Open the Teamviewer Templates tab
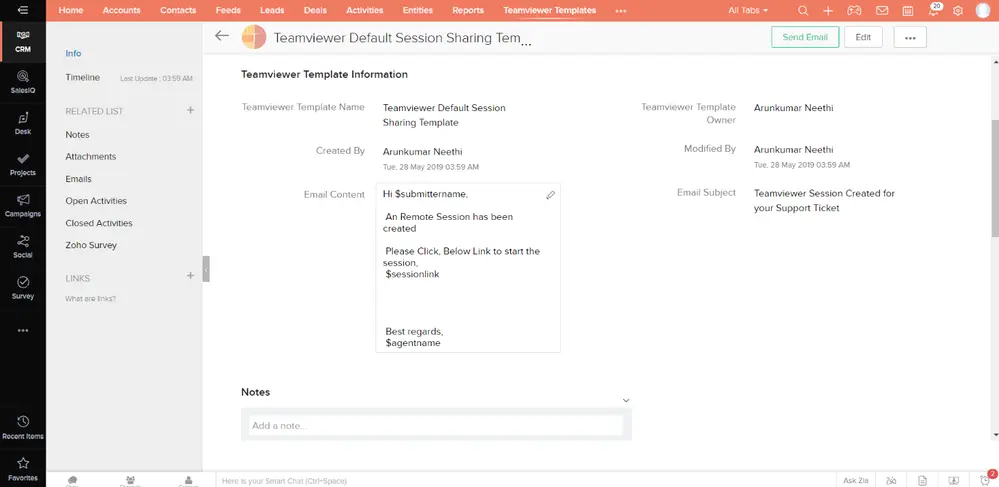 pyautogui.click(x=549, y=10)
